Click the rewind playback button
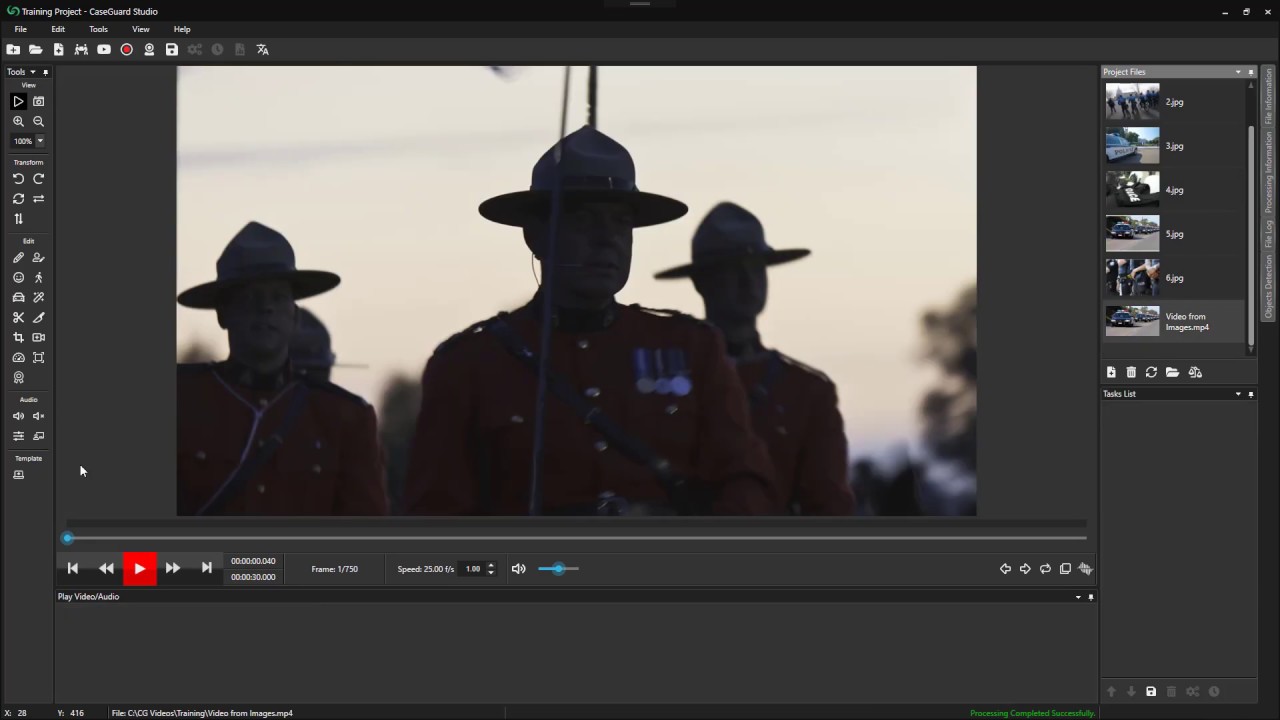 [106, 568]
